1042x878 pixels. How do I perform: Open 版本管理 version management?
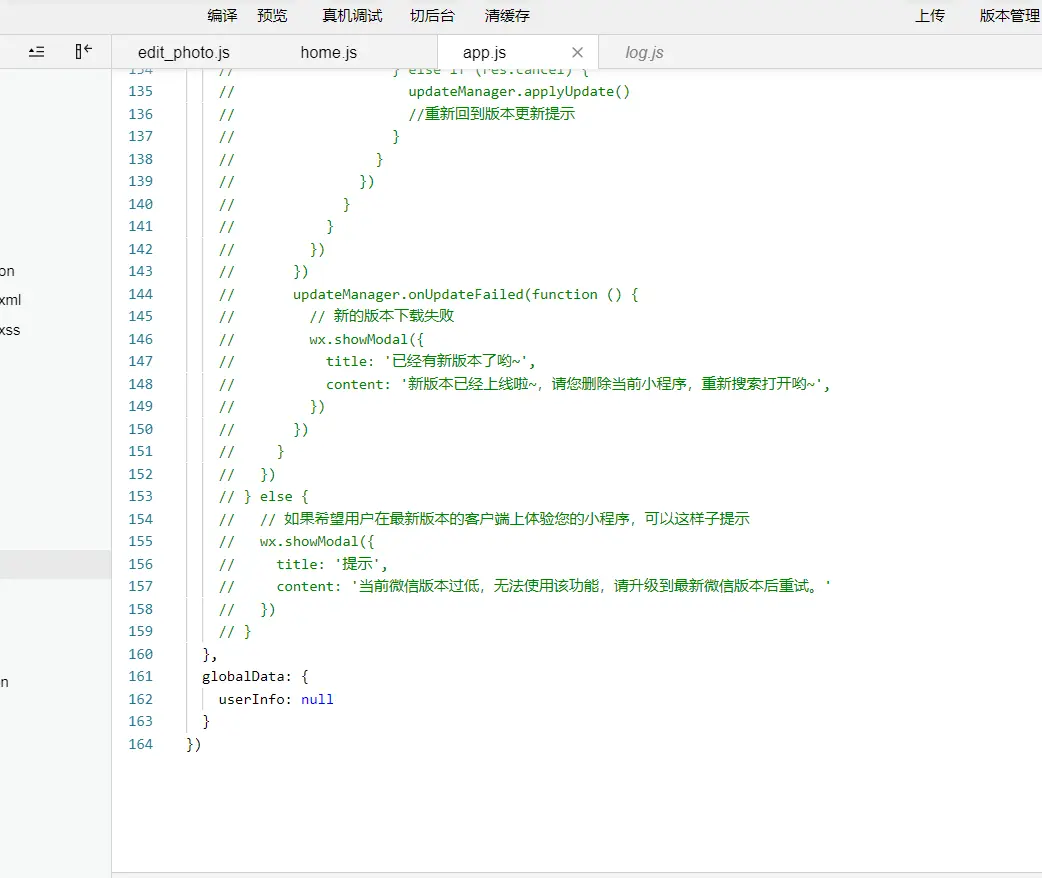coord(1010,15)
